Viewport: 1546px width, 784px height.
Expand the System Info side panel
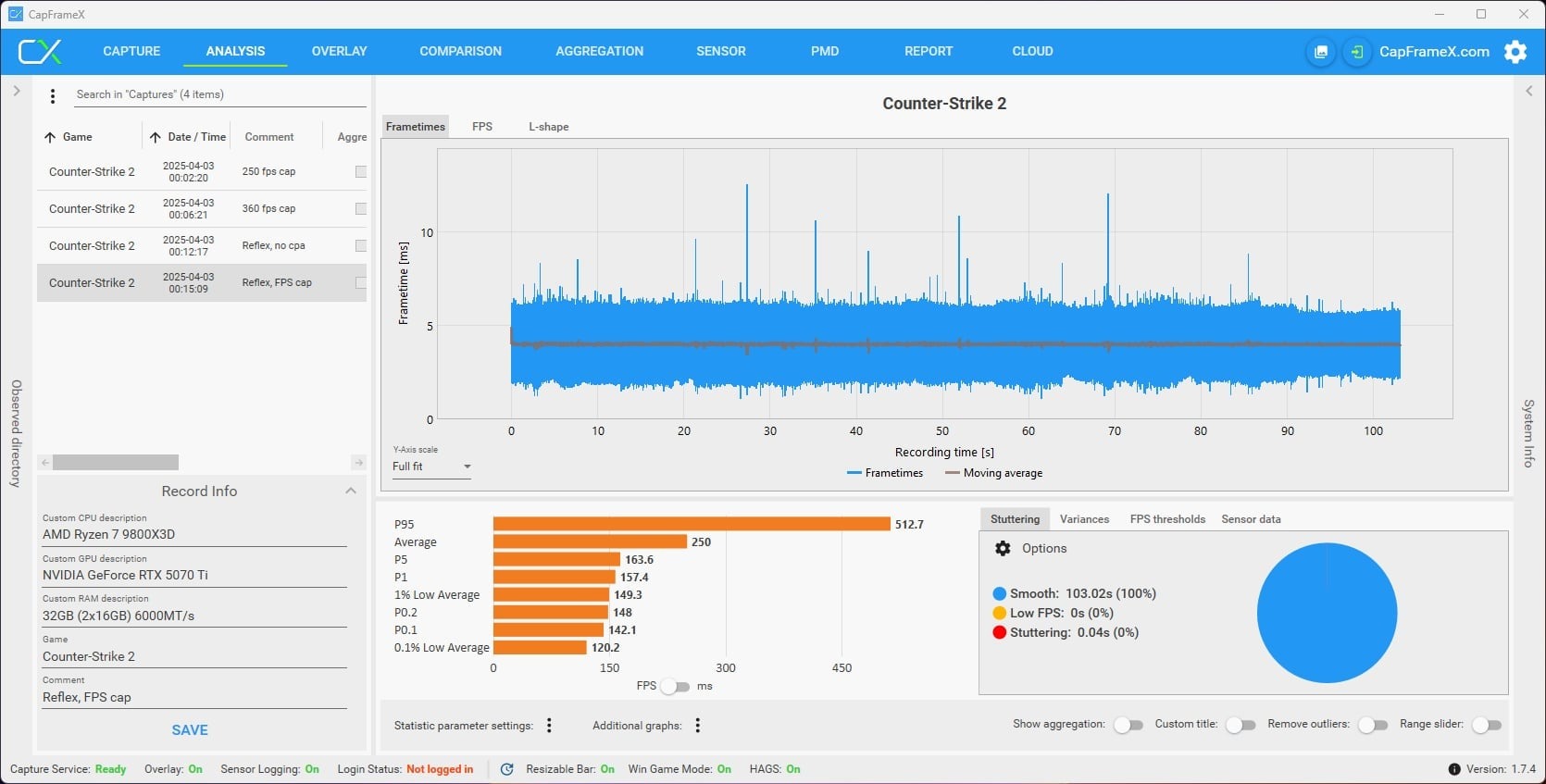click(x=1529, y=91)
